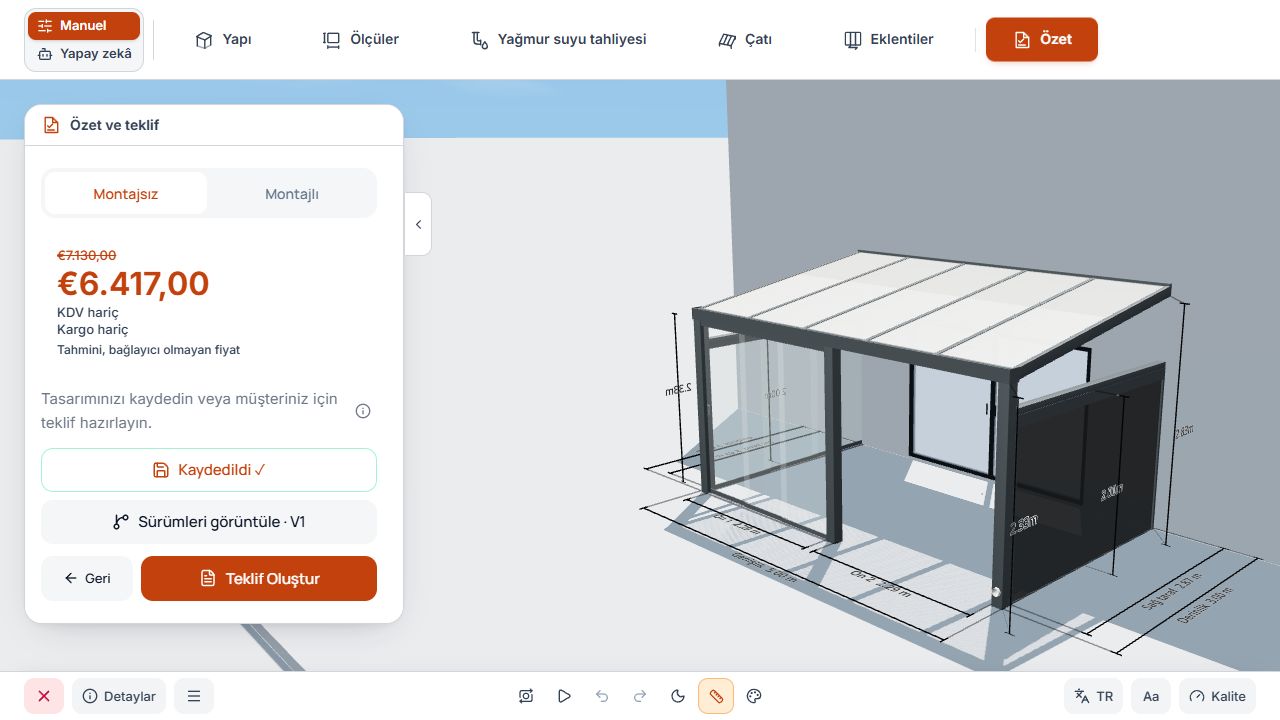Open the TR language selector
This screenshot has width=1280, height=720.
pos(1093,696)
